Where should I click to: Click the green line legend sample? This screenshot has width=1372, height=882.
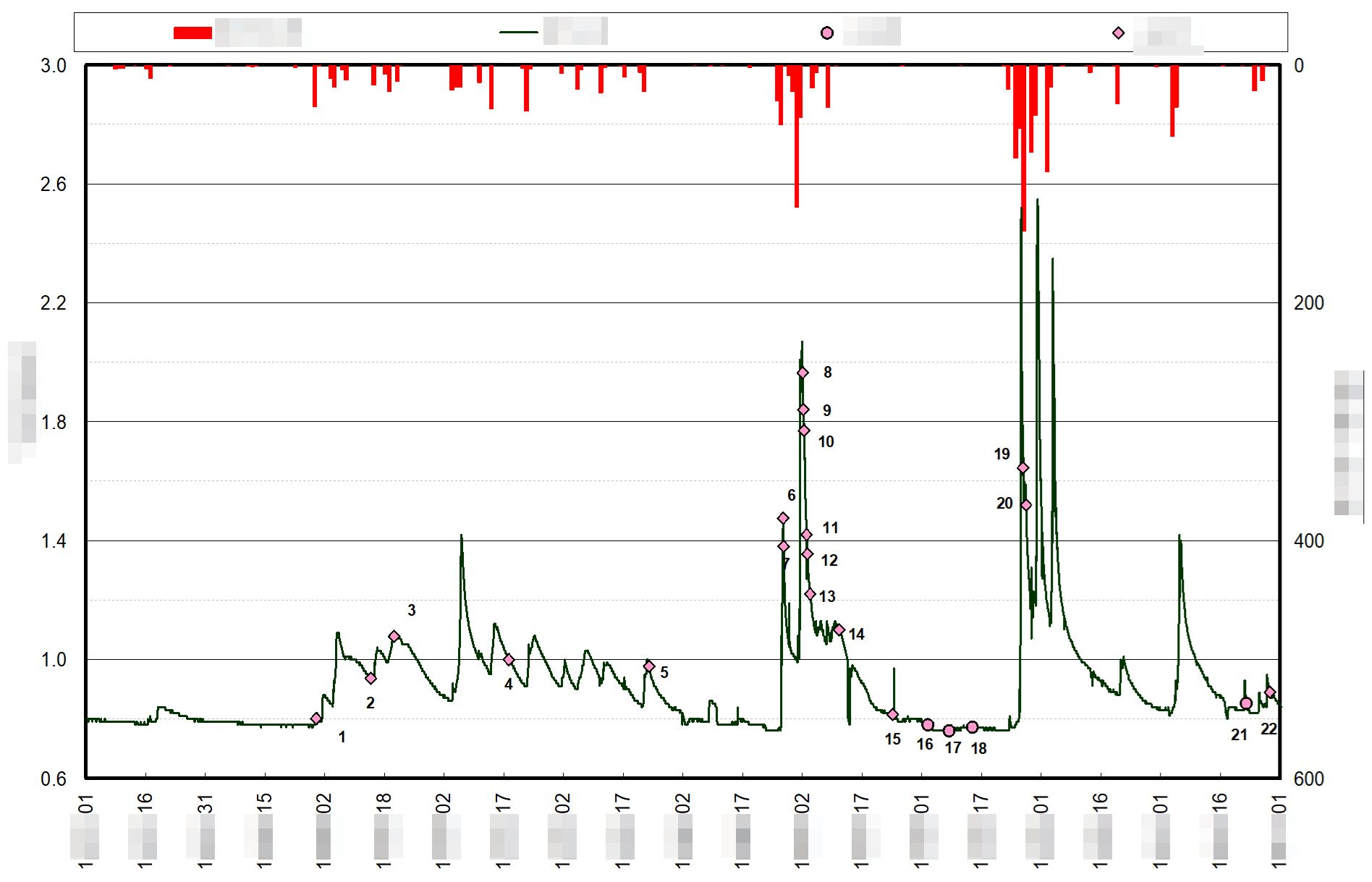point(518,33)
